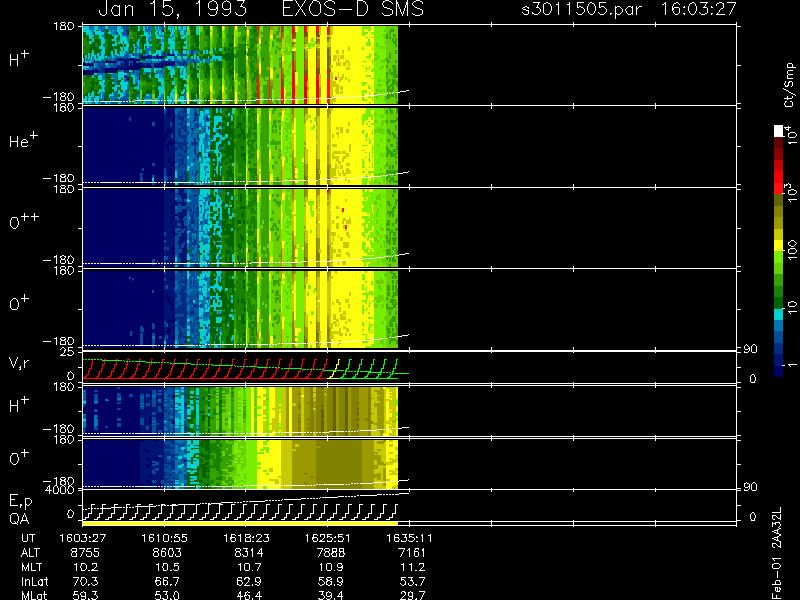Click the "MLat" row header
The width and height of the screenshot is (800, 600).
point(34,595)
